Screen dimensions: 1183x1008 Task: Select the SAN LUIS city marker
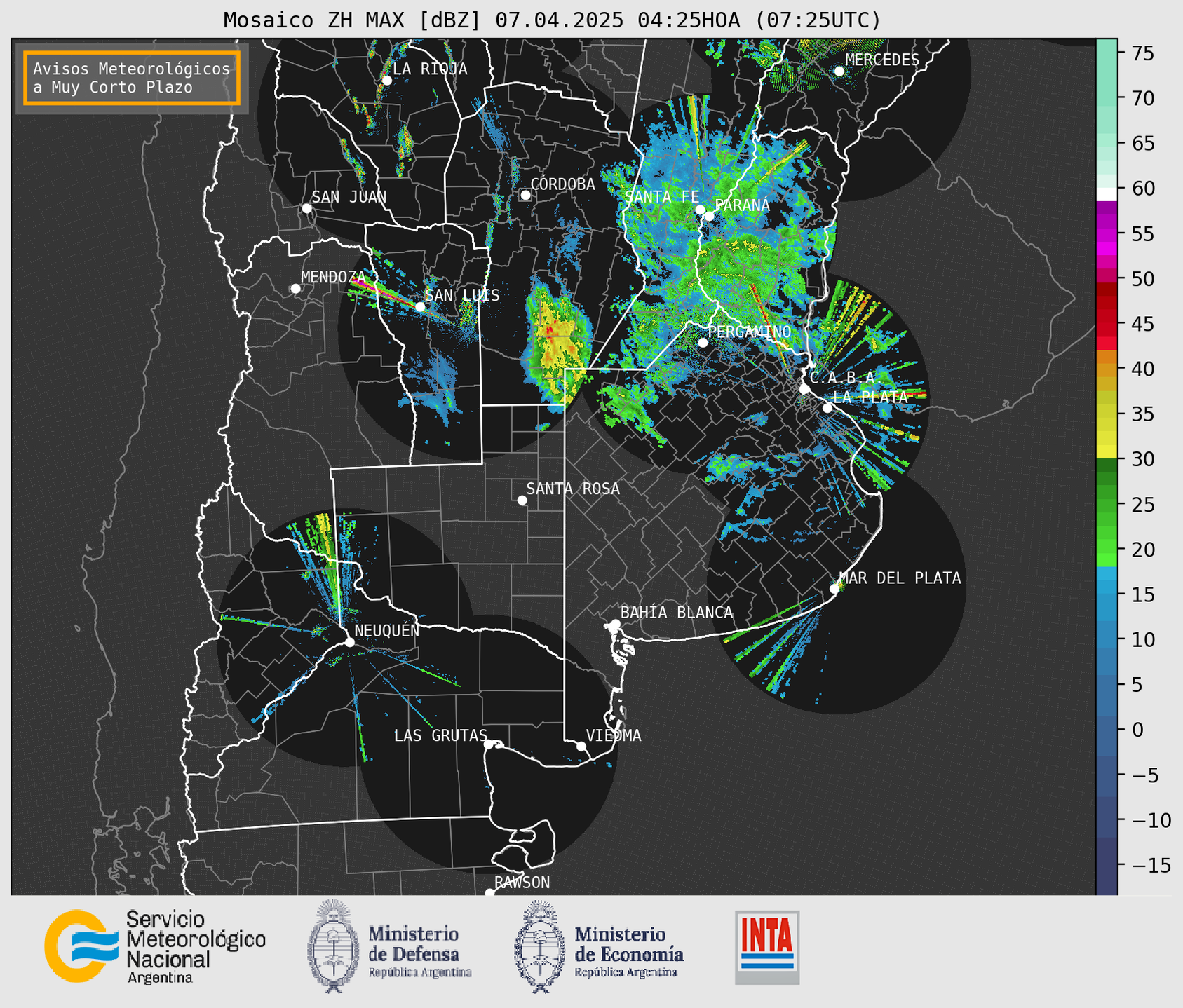(420, 307)
